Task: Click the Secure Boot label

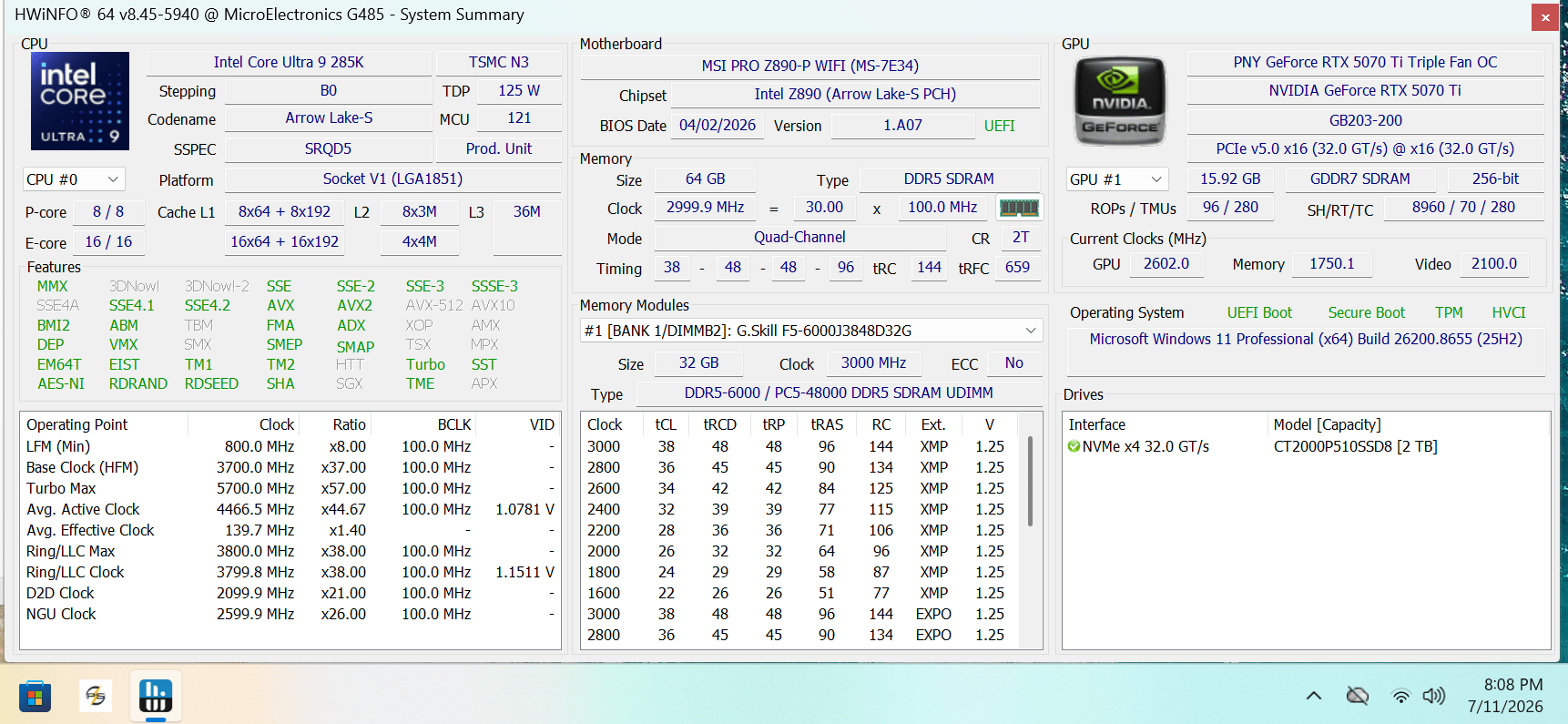Action: [1366, 312]
